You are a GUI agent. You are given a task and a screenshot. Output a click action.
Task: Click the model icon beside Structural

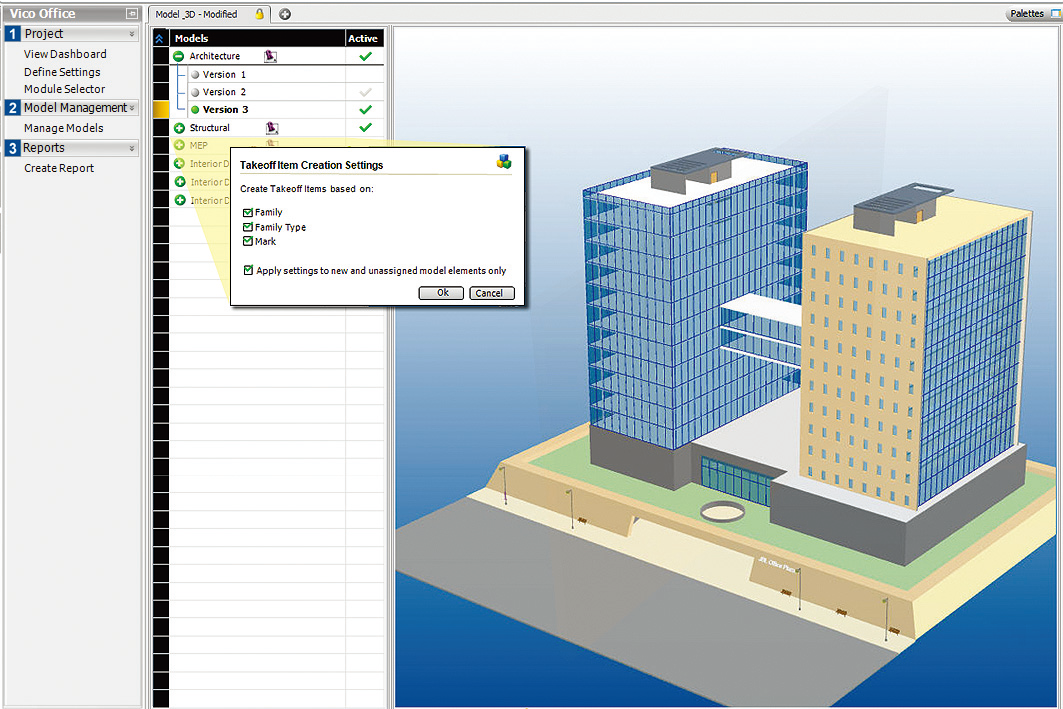coord(272,127)
